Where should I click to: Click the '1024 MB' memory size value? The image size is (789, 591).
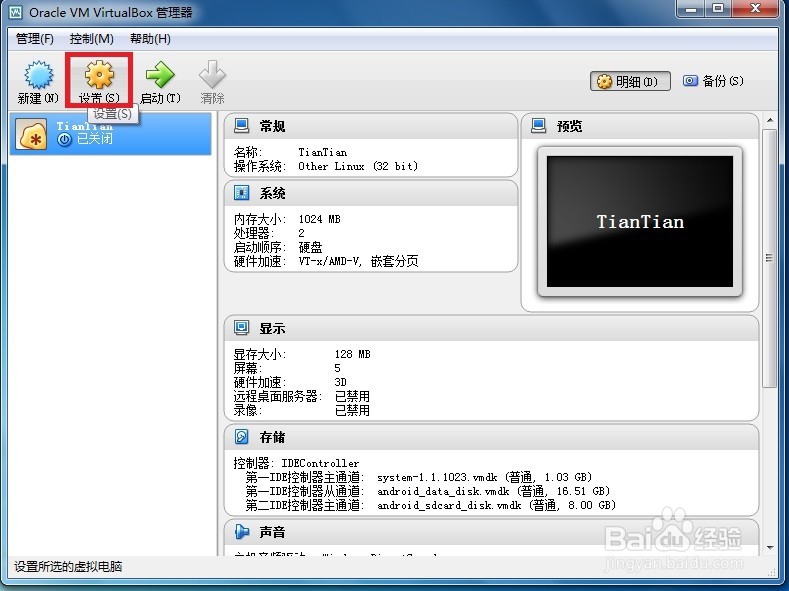coord(320,219)
